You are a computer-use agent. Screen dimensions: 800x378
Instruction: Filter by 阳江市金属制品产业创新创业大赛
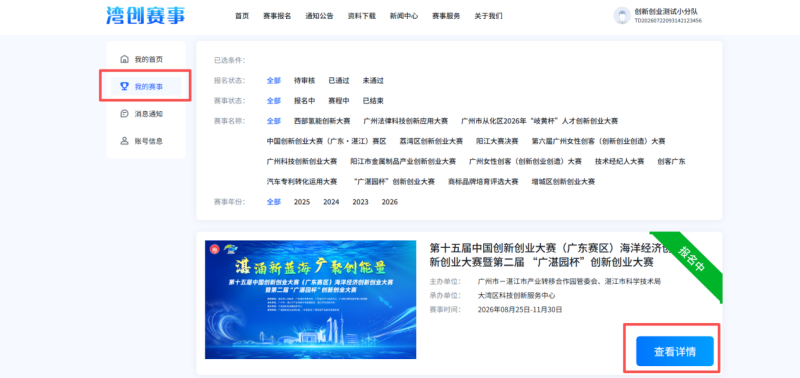[x=403, y=161]
